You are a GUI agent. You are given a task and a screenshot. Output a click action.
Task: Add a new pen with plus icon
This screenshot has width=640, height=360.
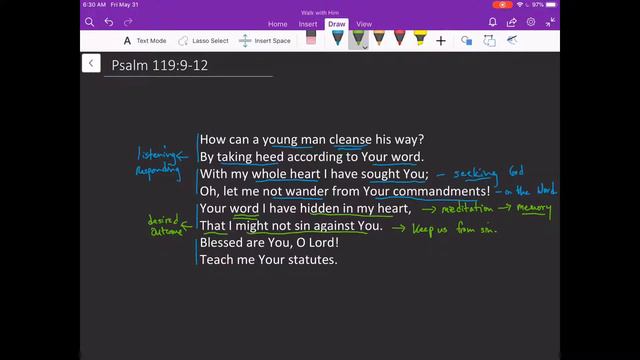(441, 41)
